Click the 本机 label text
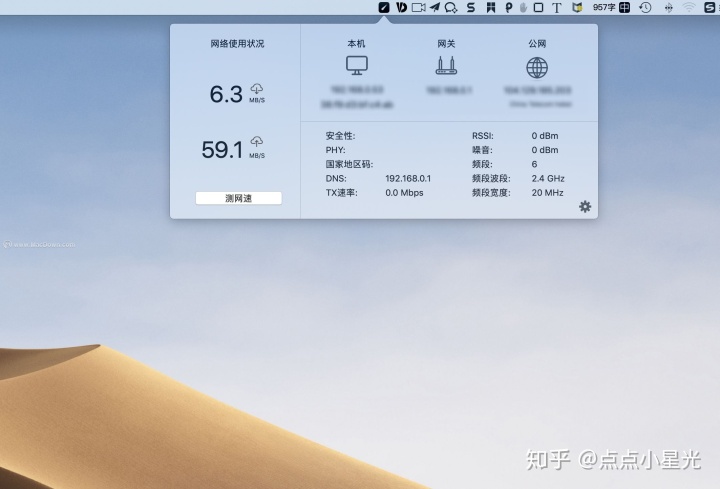The image size is (720, 489). pos(356,44)
